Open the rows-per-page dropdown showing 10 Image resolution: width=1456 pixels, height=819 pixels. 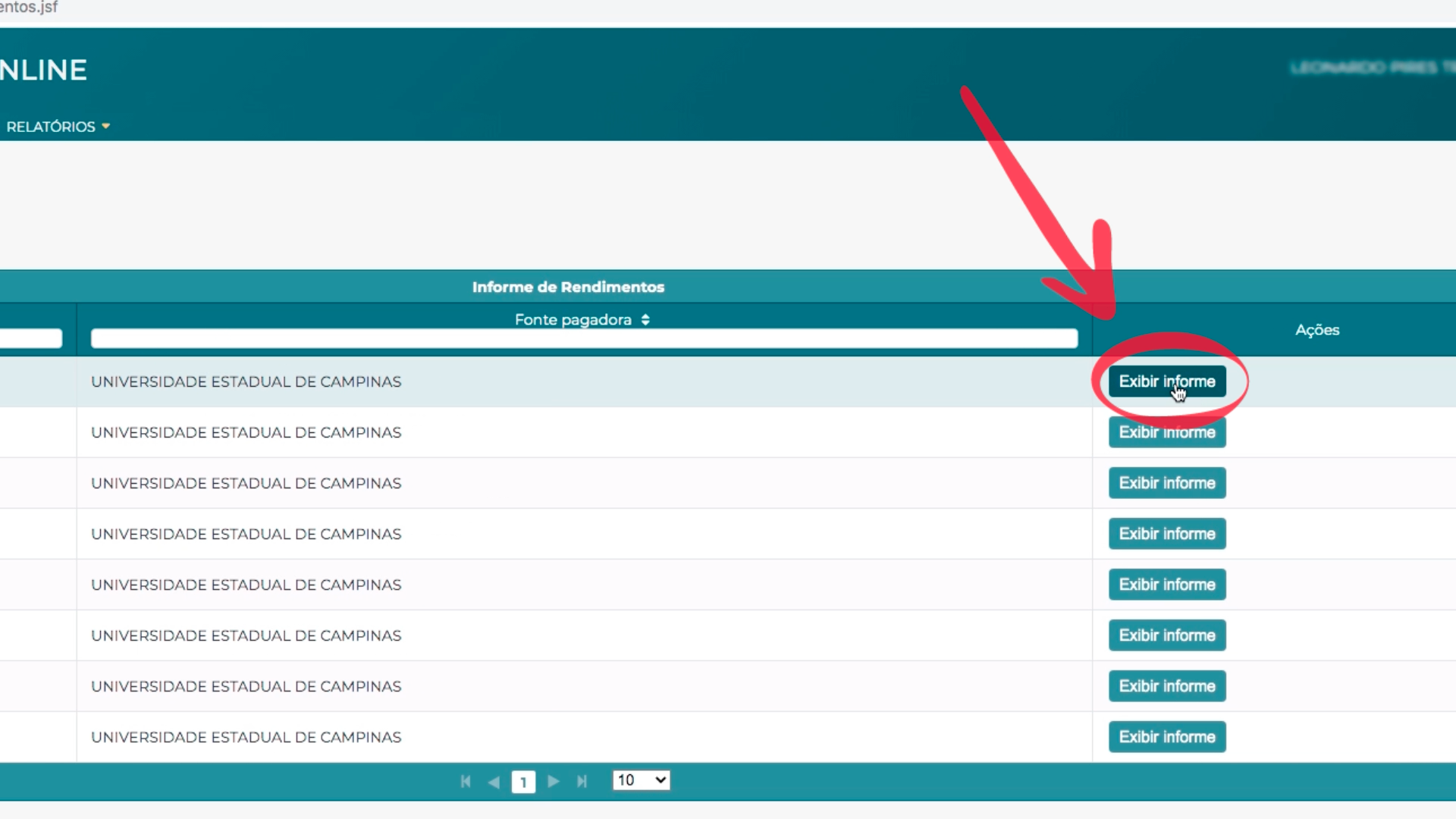[x=642, y=780]
